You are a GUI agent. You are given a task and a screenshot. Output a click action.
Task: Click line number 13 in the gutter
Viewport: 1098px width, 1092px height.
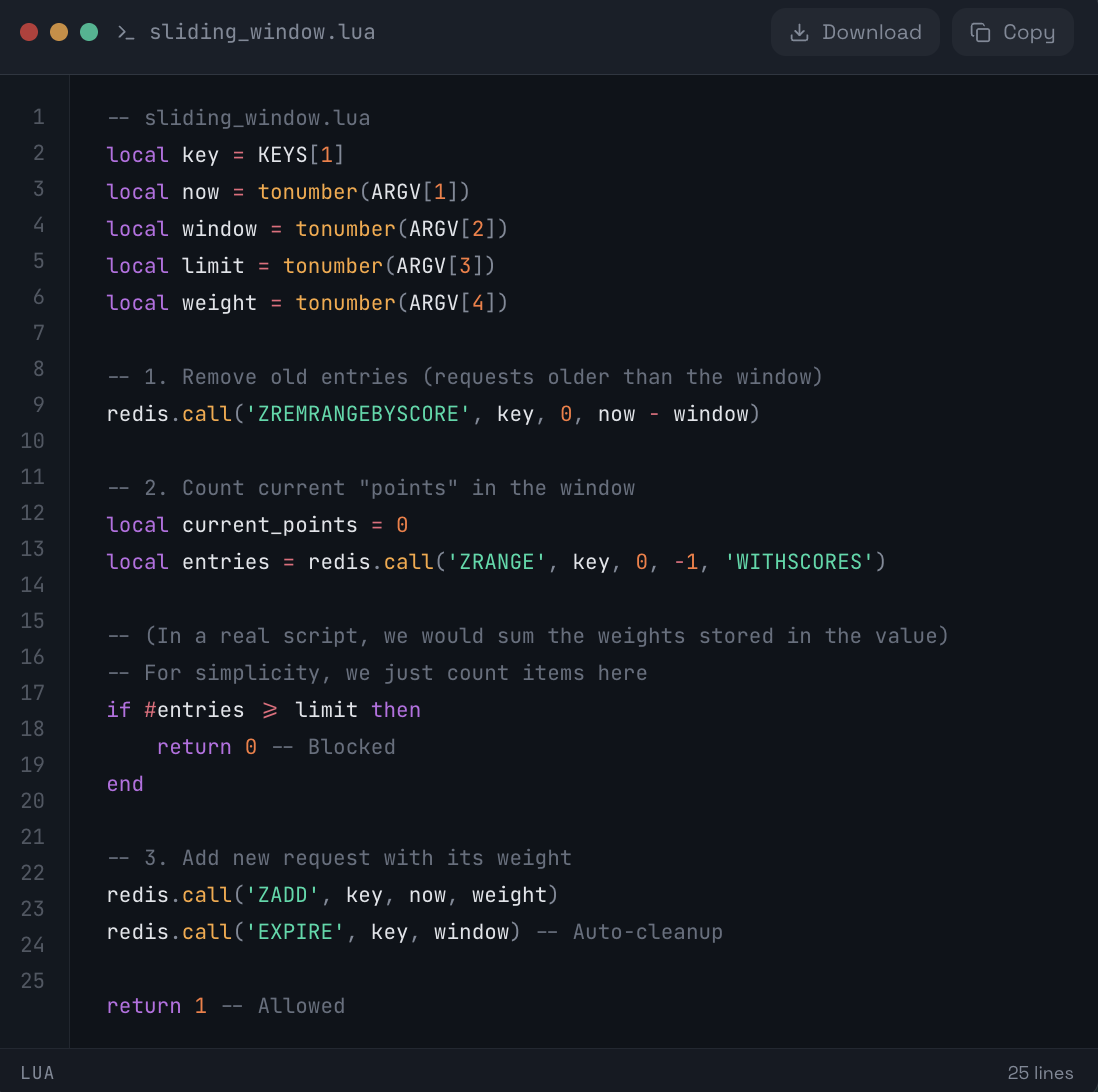coord(33,549)
